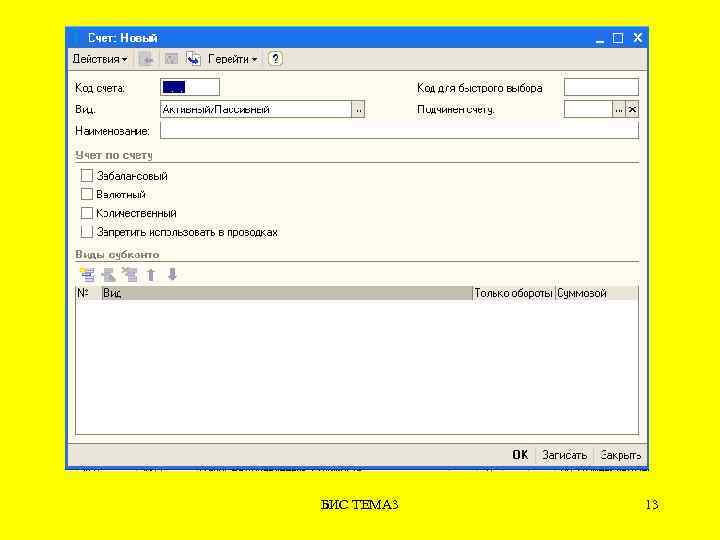Focus the Код счета input field
The image size is (720, 540).
pos(190,87)
